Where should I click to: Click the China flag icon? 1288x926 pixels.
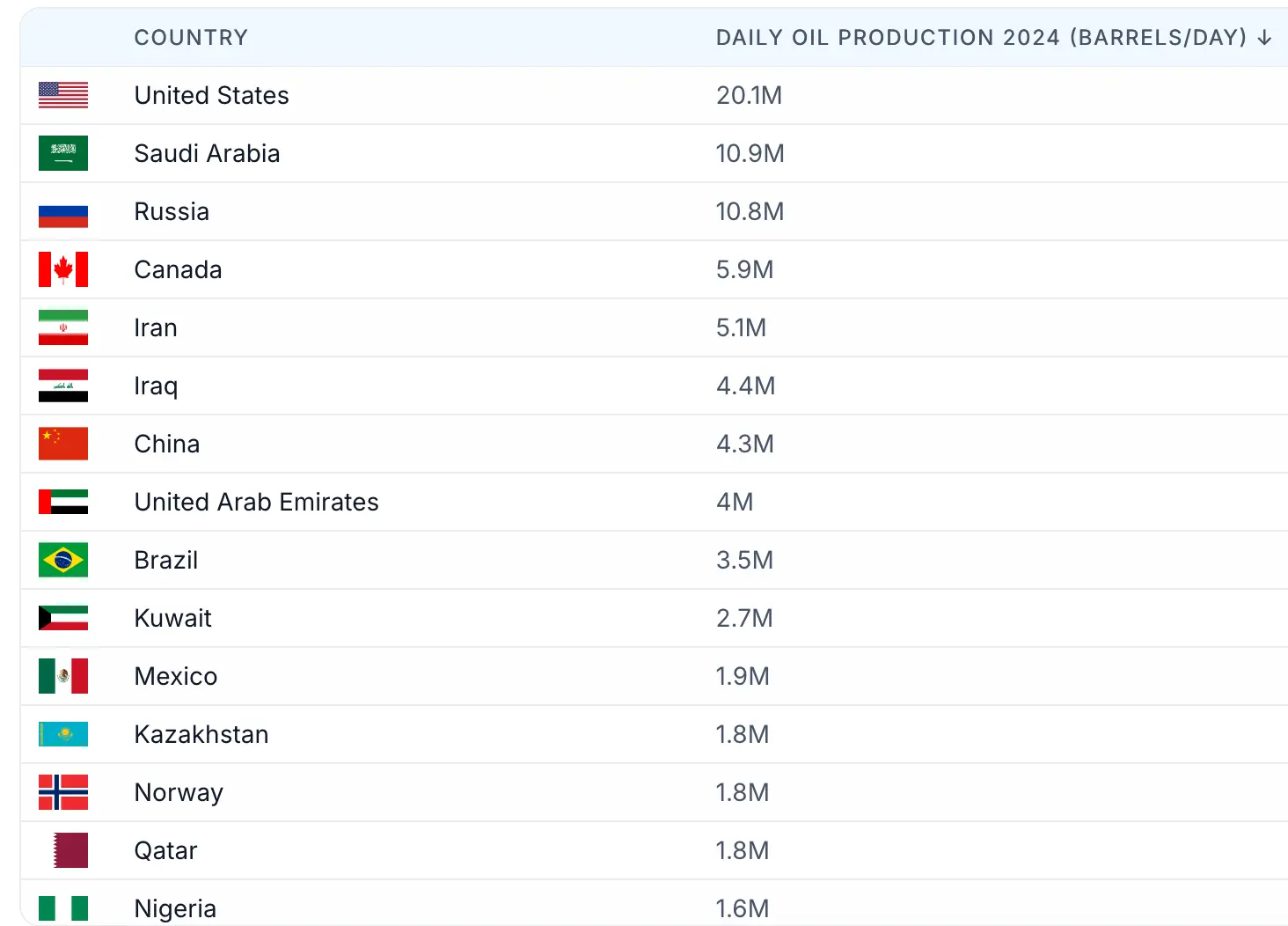click(63, 444)
